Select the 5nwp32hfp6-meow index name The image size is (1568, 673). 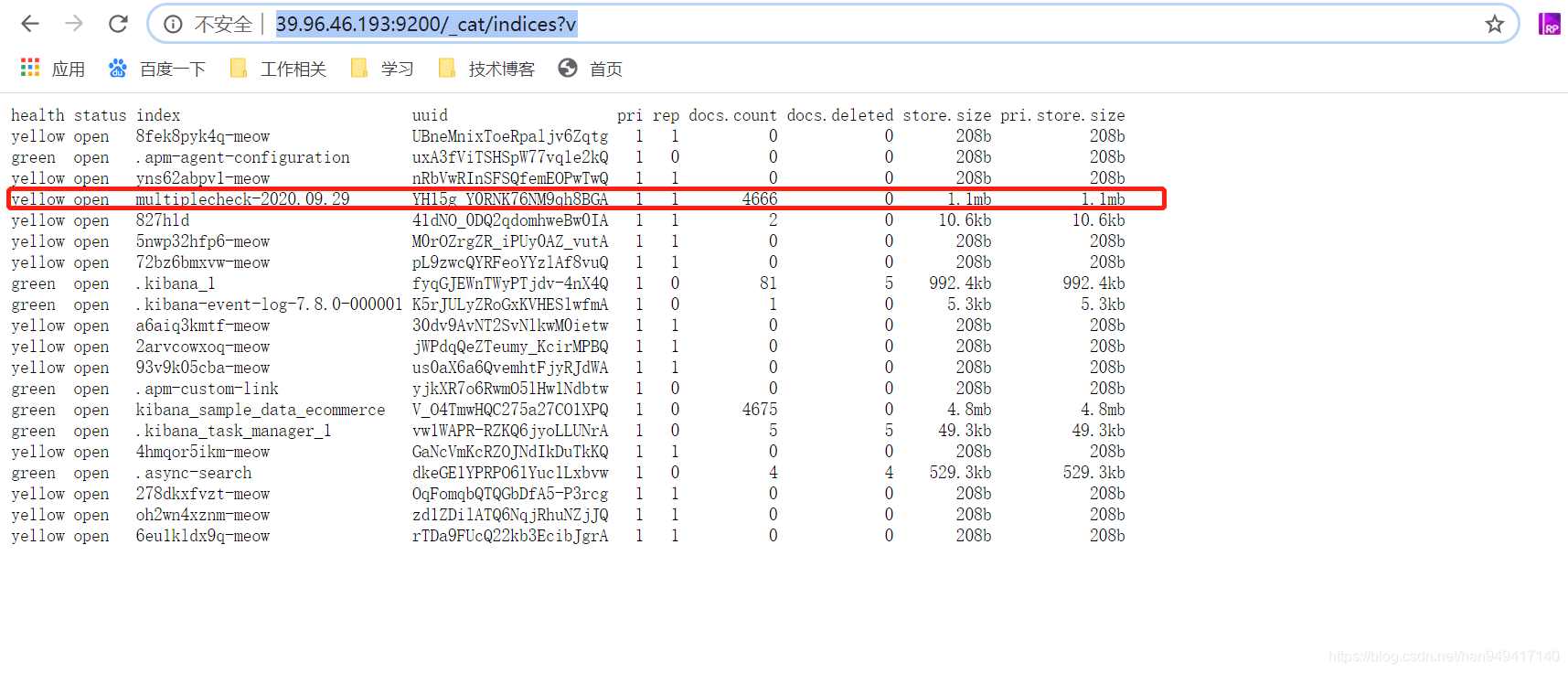pyautogui.click(x=203, y=241)
